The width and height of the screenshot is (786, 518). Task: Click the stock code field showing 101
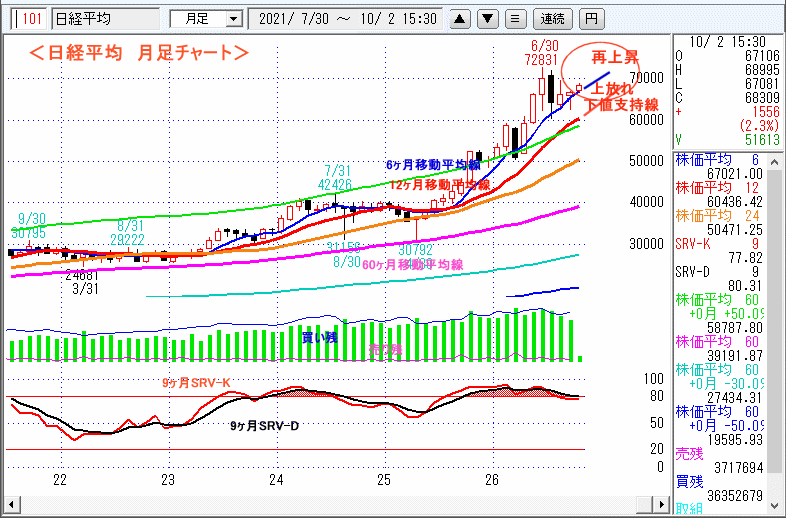[29, 19]
